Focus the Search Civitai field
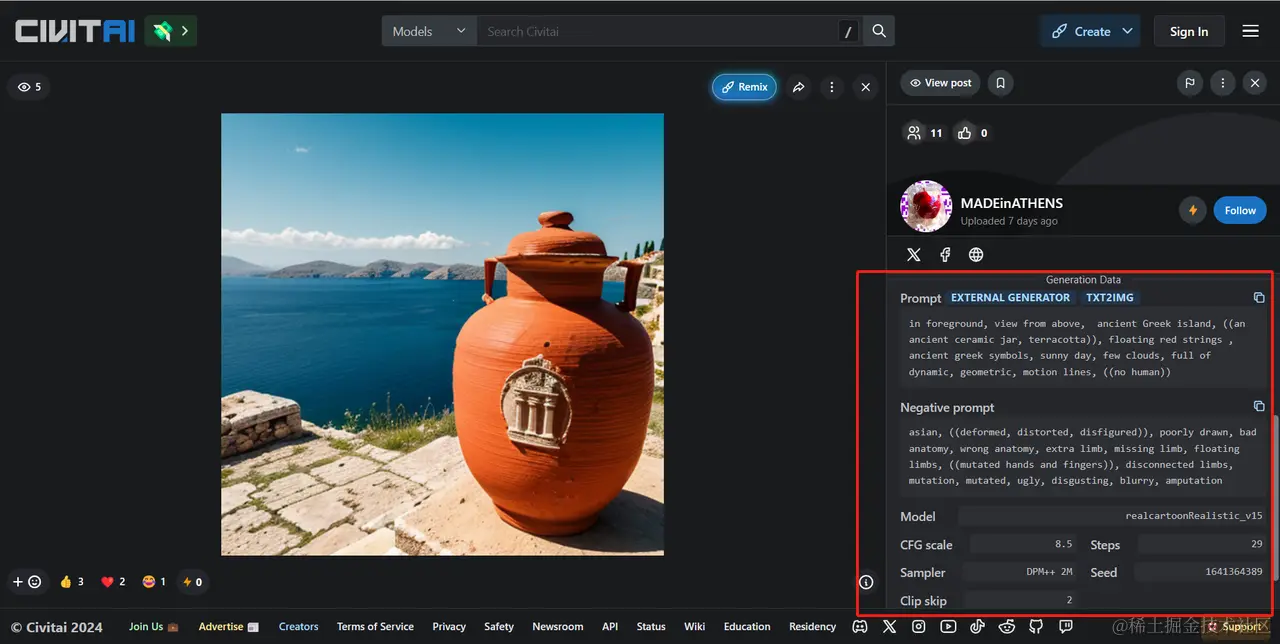The width and height of the screenshot is (1280, 644). [x=658, y=31]
